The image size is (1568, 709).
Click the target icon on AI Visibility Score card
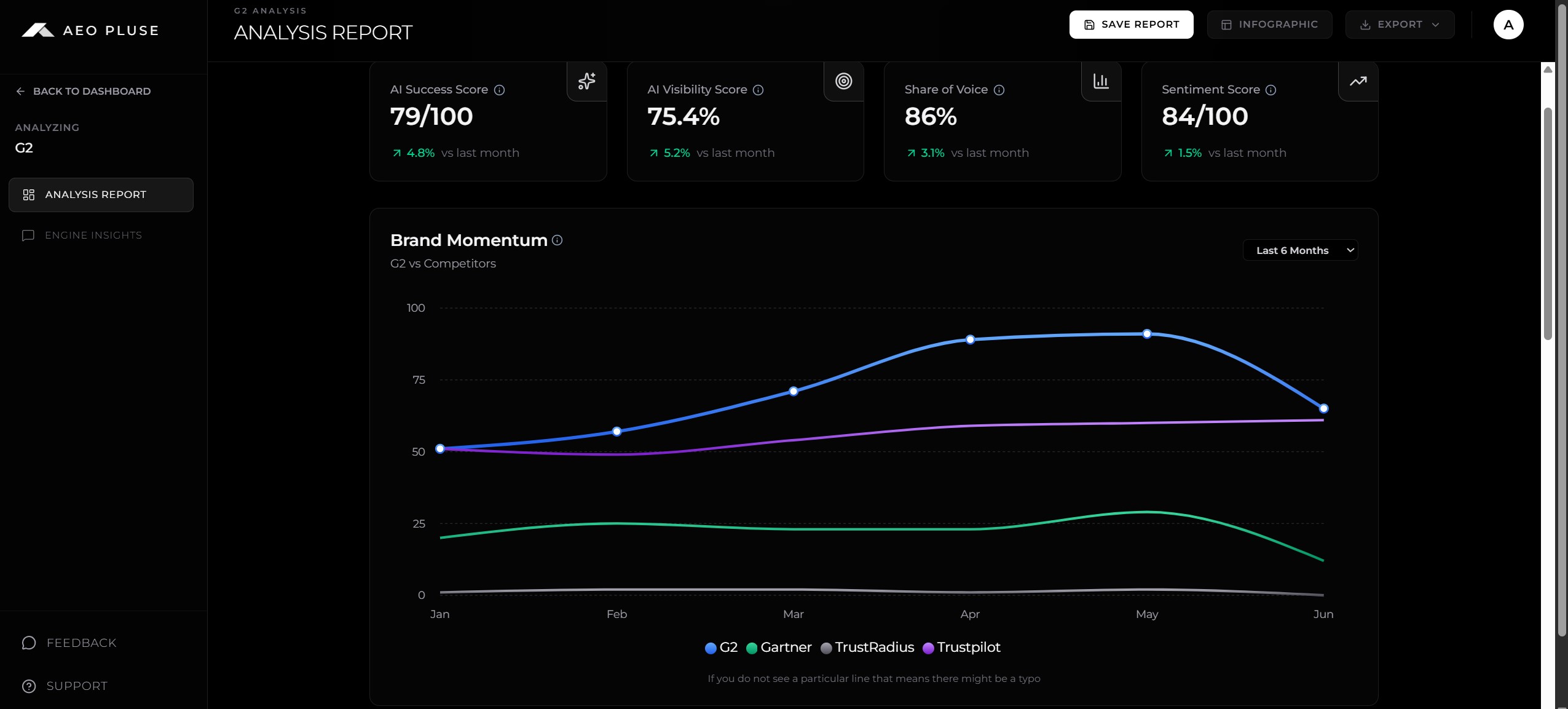click(843, 81)
